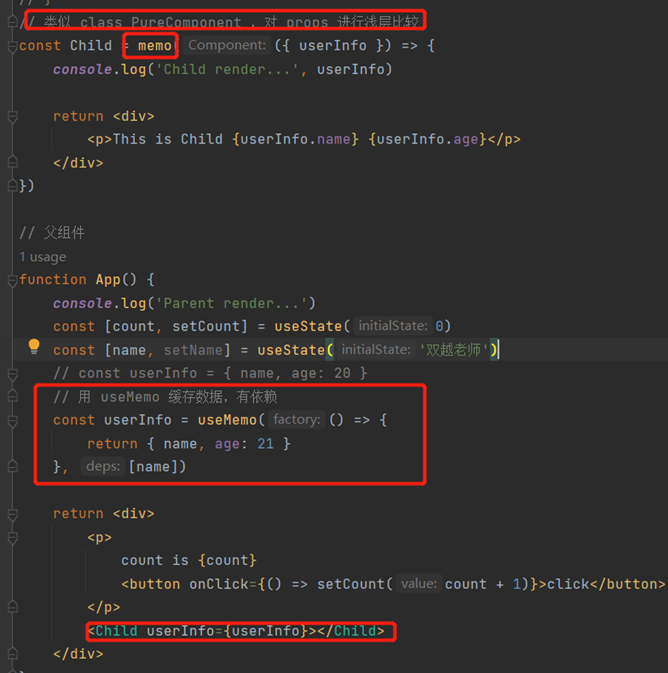668x673 pixels.
Task: Click the yellow lightbulb intention icon
Action: [x=34, y=346]
